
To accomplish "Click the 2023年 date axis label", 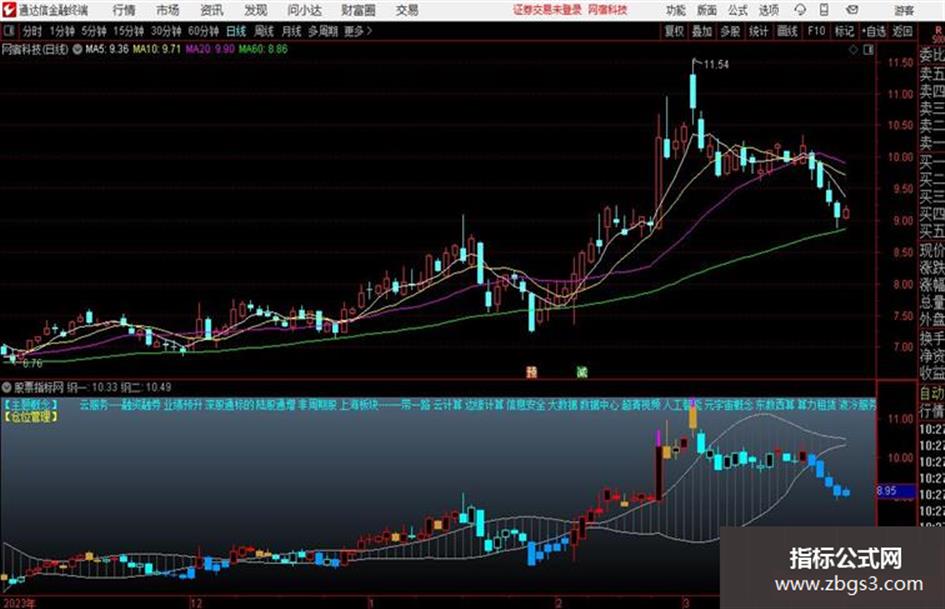I will pos(19,603).
